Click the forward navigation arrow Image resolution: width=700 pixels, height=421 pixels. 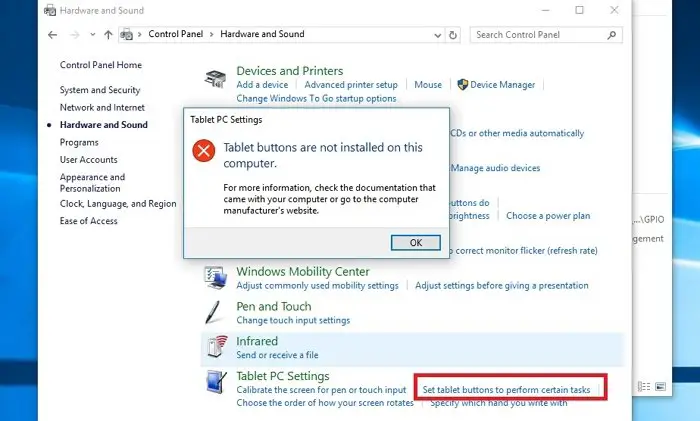tap(75, 35)
